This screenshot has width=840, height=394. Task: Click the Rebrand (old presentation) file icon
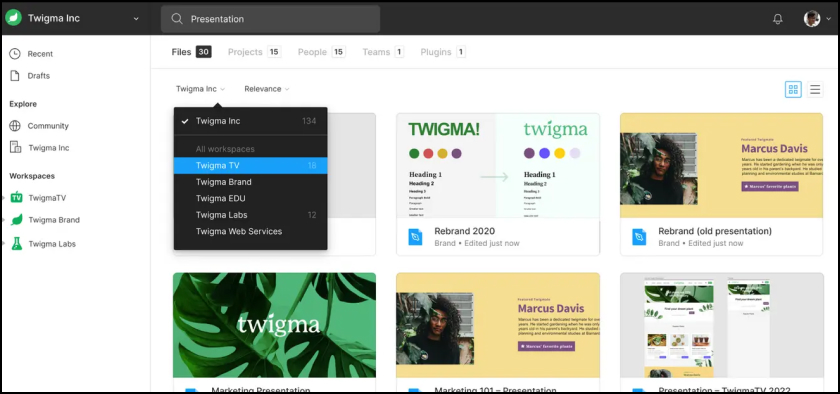[639, 236]
